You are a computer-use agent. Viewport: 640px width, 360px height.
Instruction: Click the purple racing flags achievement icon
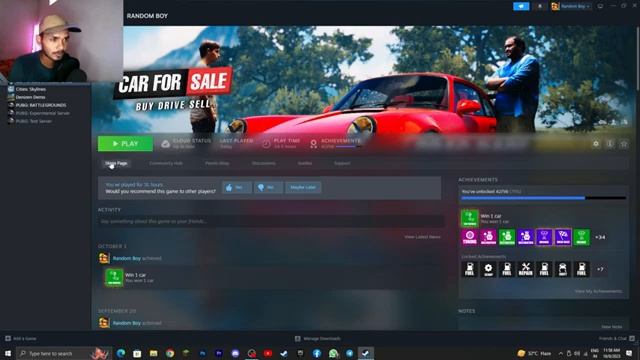[x=563, y=237]
